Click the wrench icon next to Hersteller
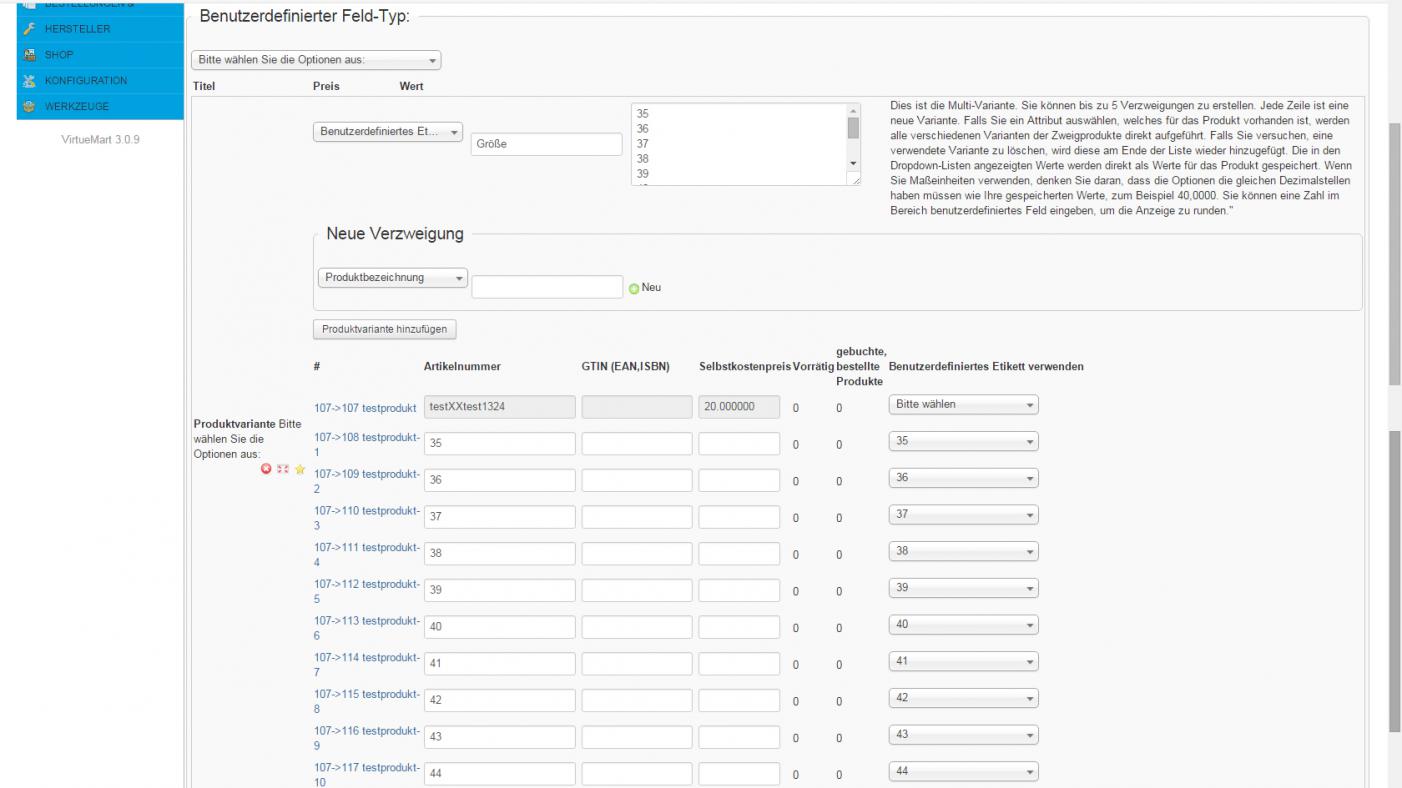Viewport: 1402px width, 788px height. point(29,29)
